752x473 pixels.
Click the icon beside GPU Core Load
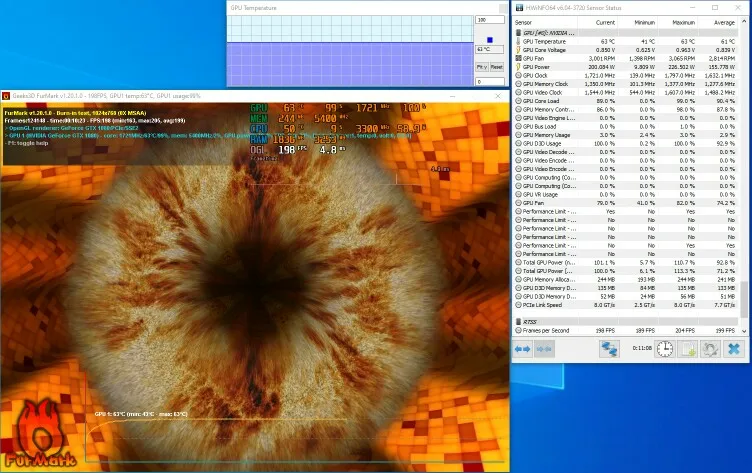pyautogui.click(x=518, y=101)
